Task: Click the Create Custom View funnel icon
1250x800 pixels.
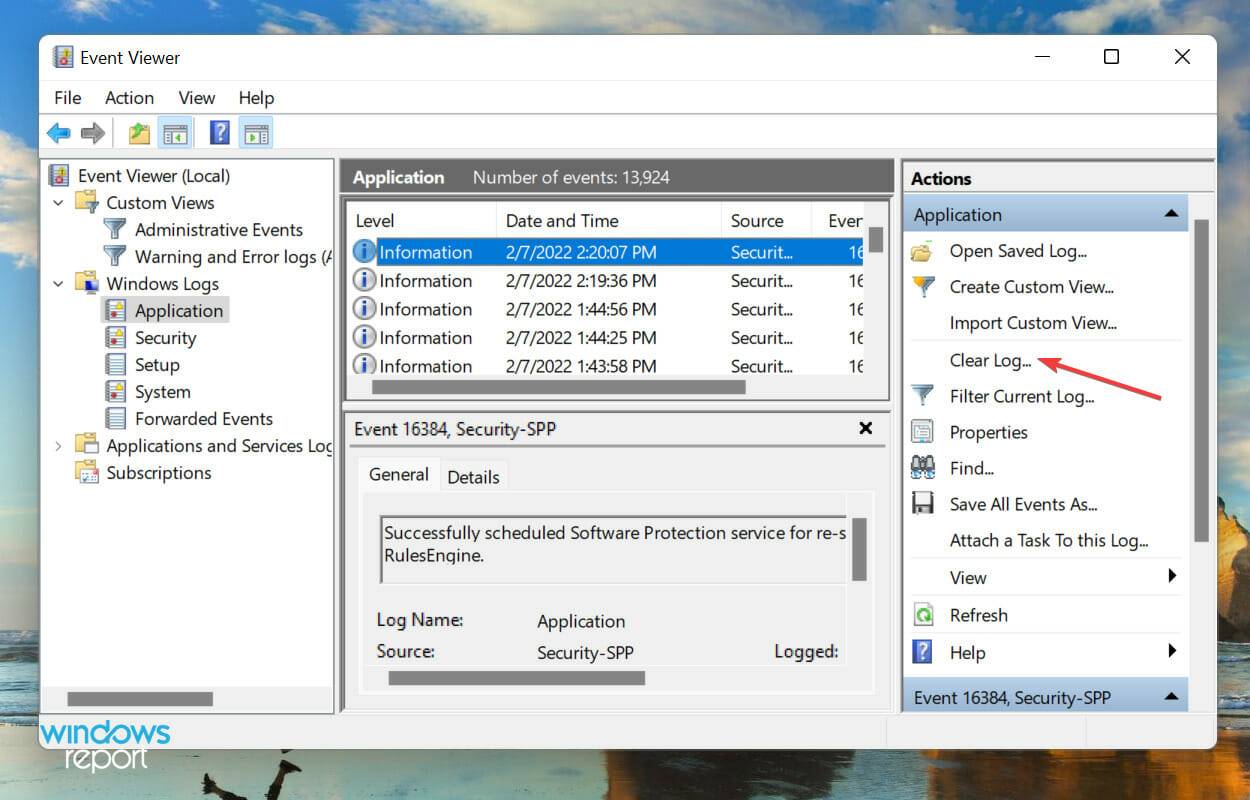Action: coord(925,287)
